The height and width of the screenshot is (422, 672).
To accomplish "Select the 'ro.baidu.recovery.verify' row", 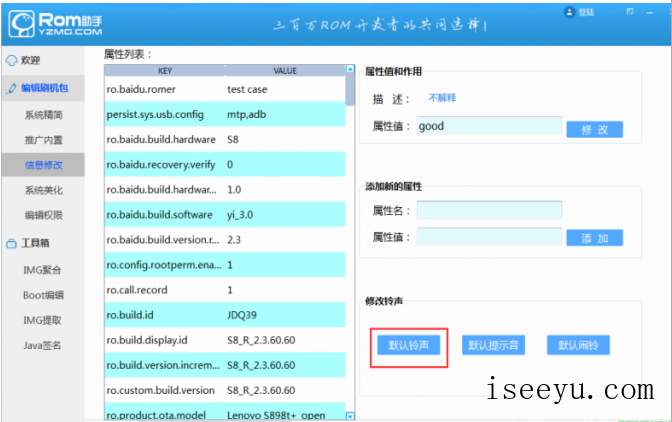I will click(x=225, y=165).
